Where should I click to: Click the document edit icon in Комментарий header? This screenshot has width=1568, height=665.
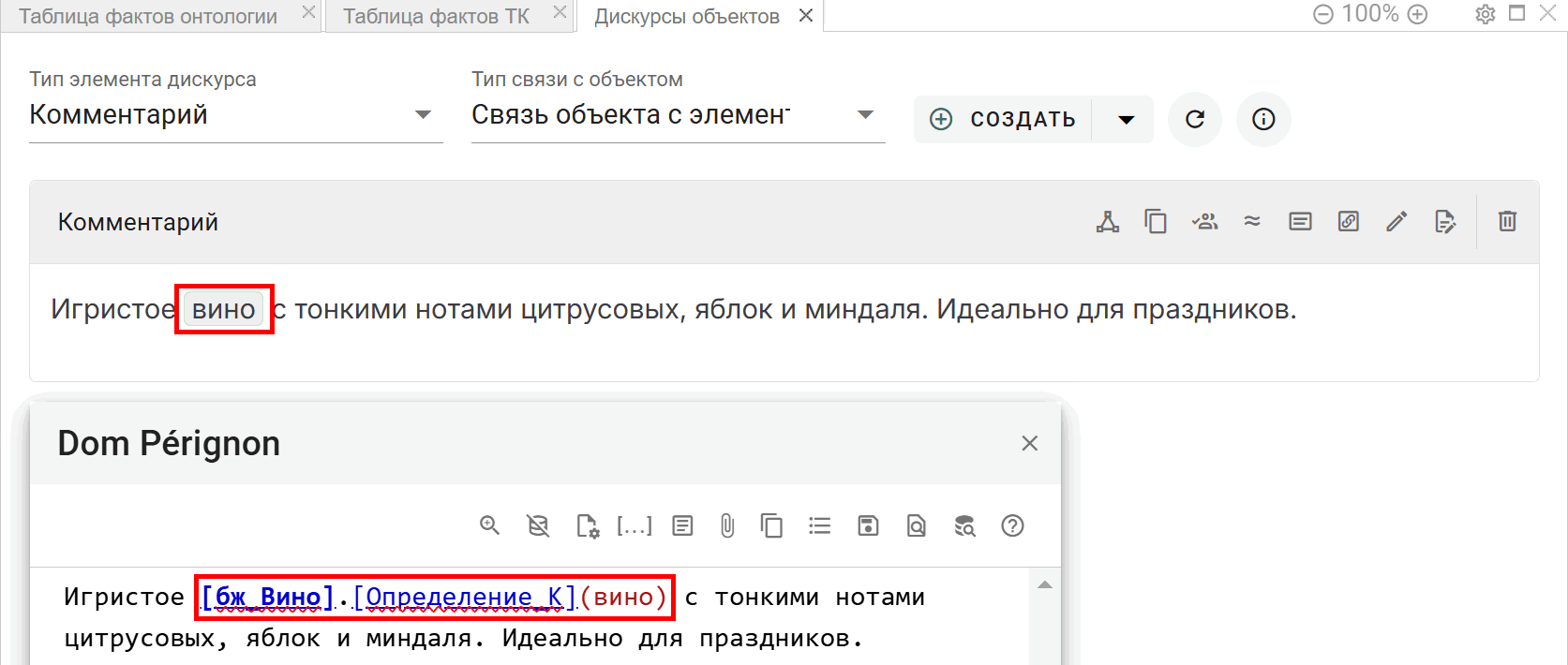(1445, 222)
